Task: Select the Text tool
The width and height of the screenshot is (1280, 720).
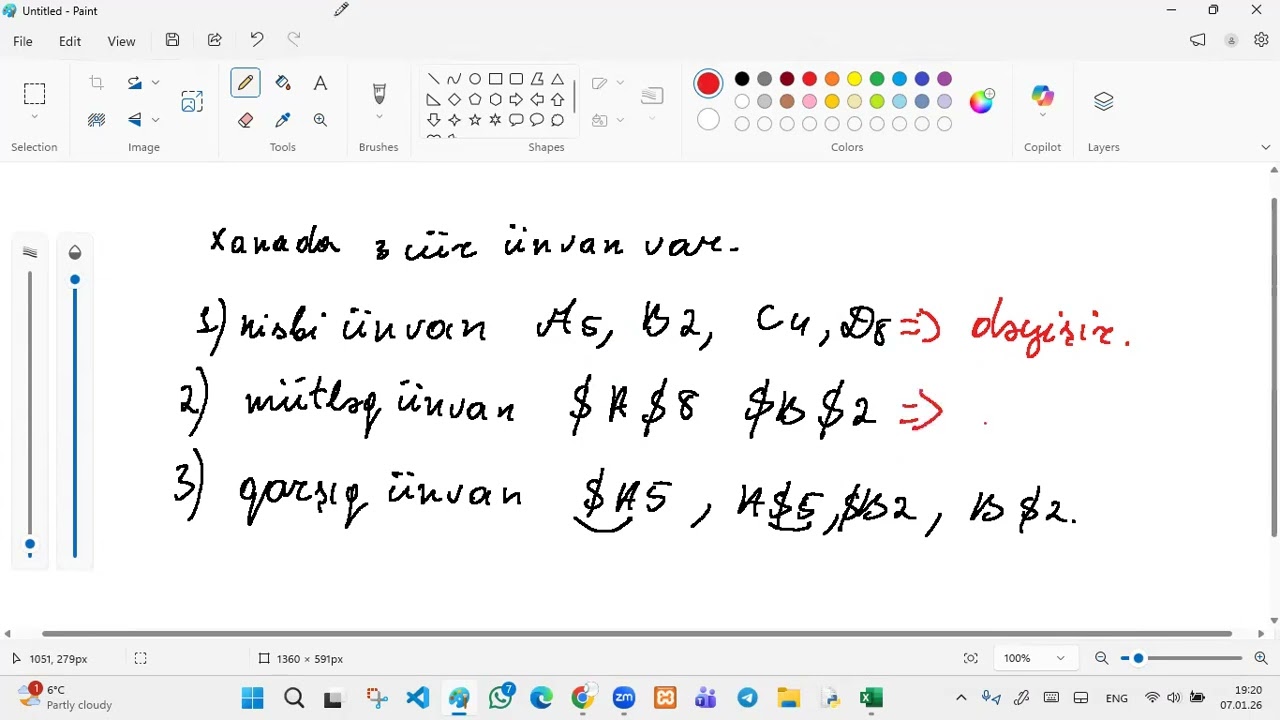Action: (320, 83)
